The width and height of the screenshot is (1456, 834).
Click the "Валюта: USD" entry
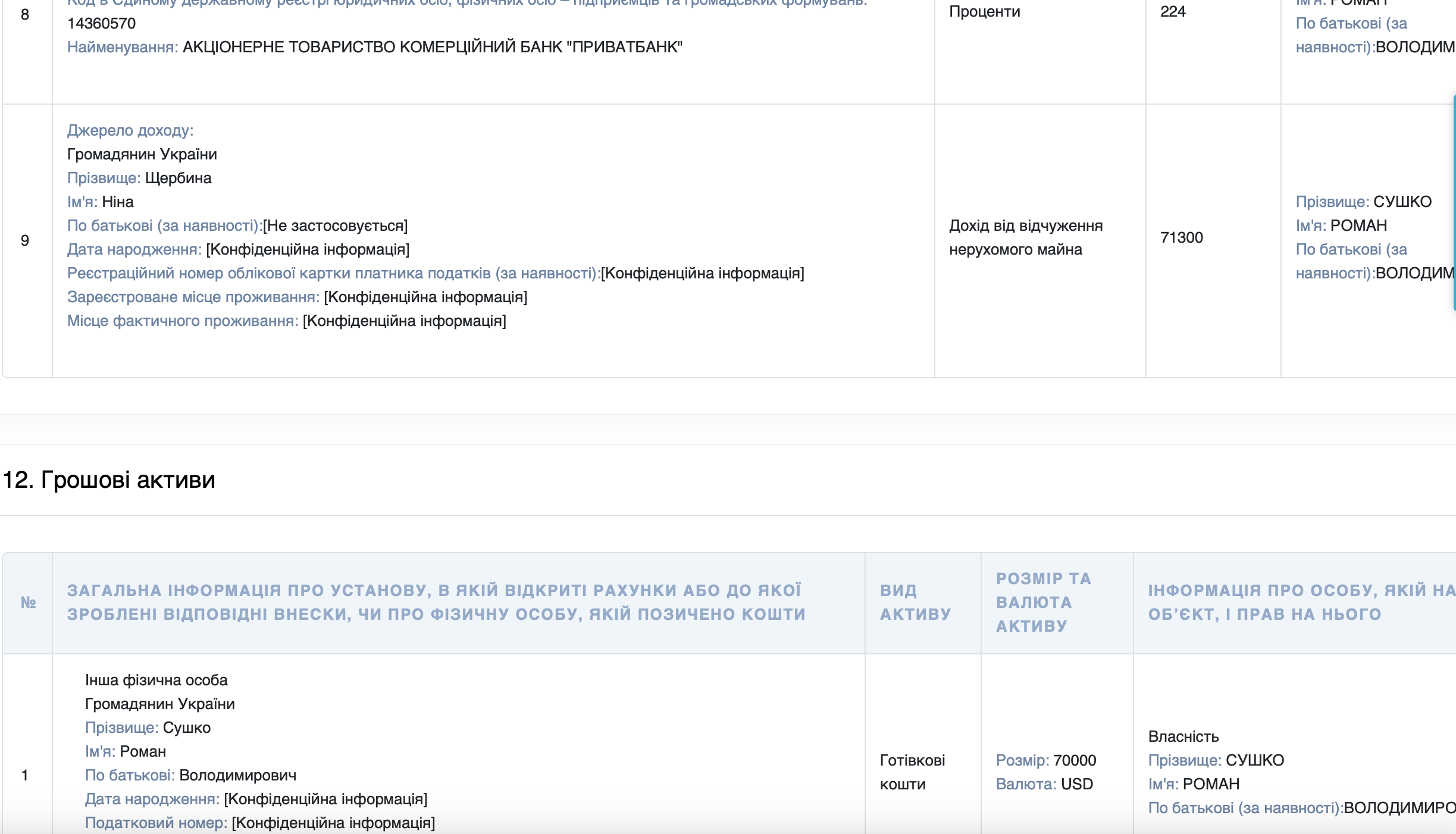(1044, 784)
